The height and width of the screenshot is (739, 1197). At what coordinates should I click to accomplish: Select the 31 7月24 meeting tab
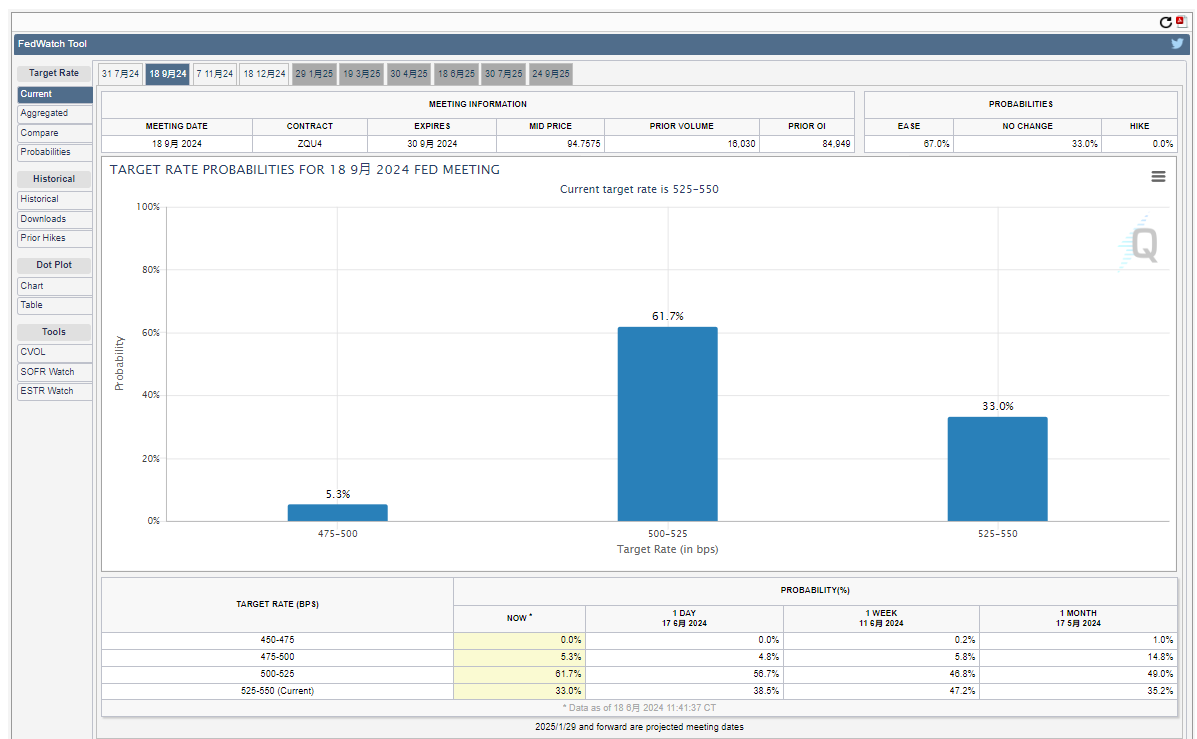120,74
